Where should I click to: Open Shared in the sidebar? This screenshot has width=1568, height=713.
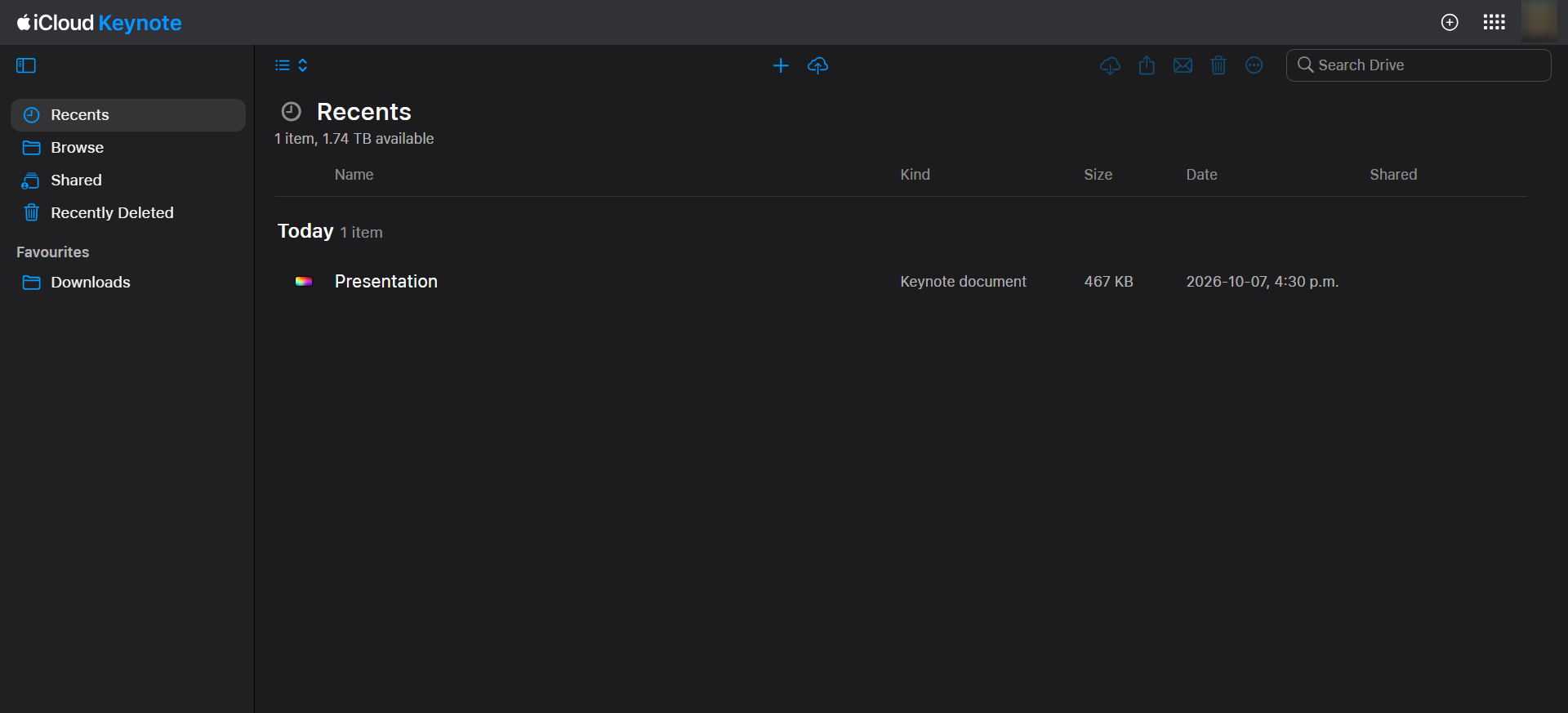(x=128, y=180)
